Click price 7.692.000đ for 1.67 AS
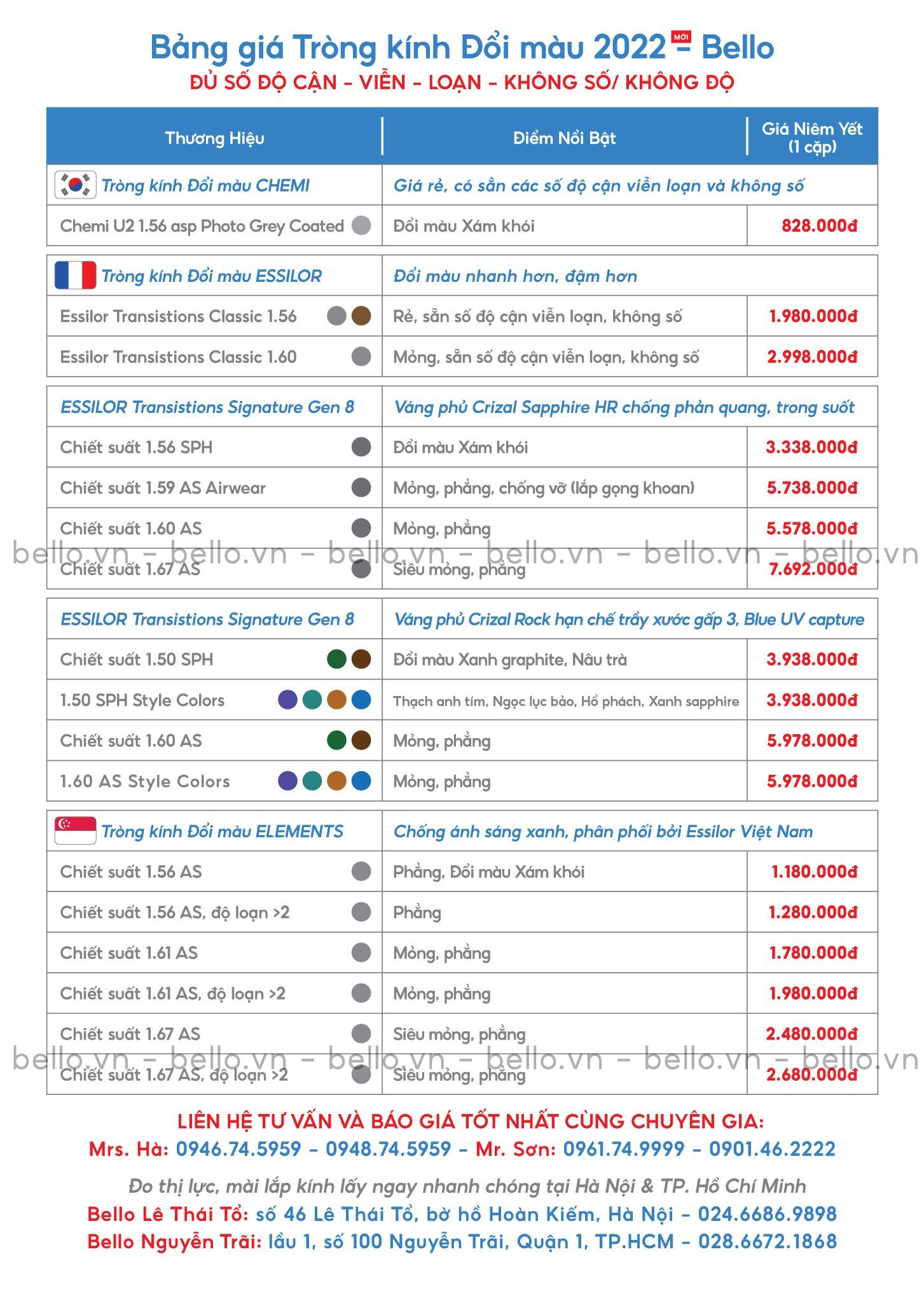 pos(813,569)
